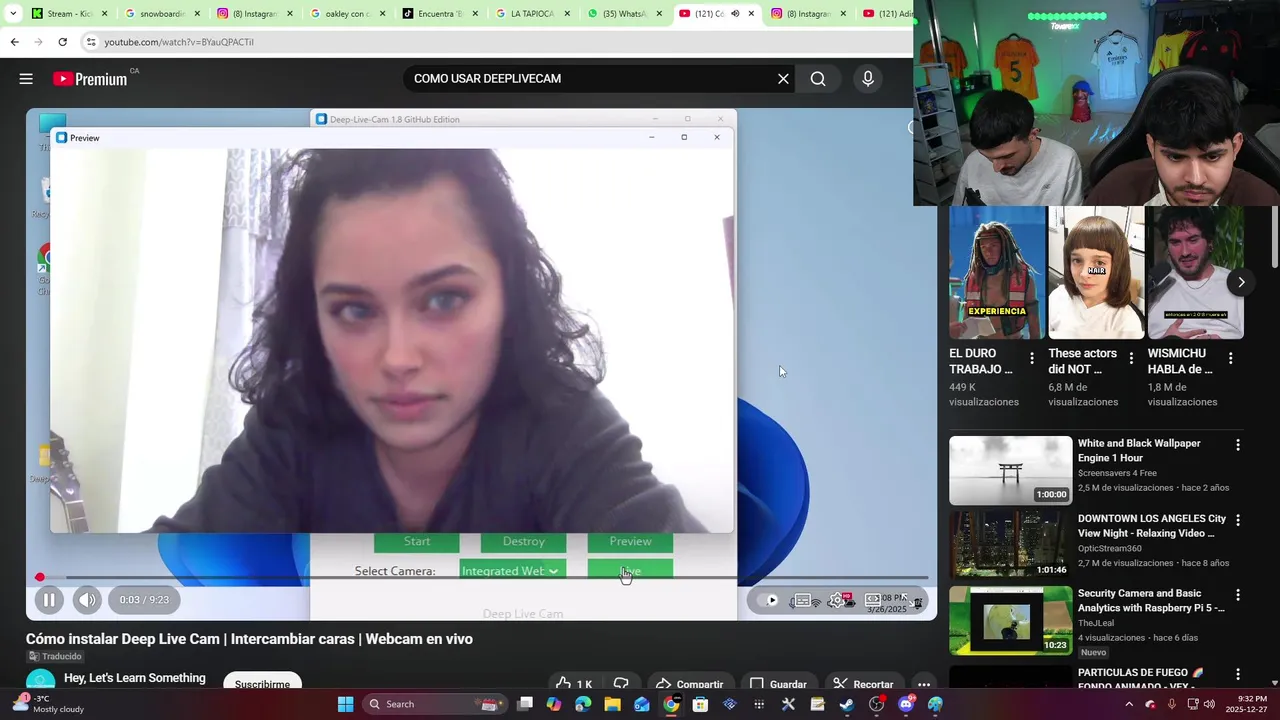Open menu for DOWNTOWN LOS ANGELES video

click(1238, 520)
